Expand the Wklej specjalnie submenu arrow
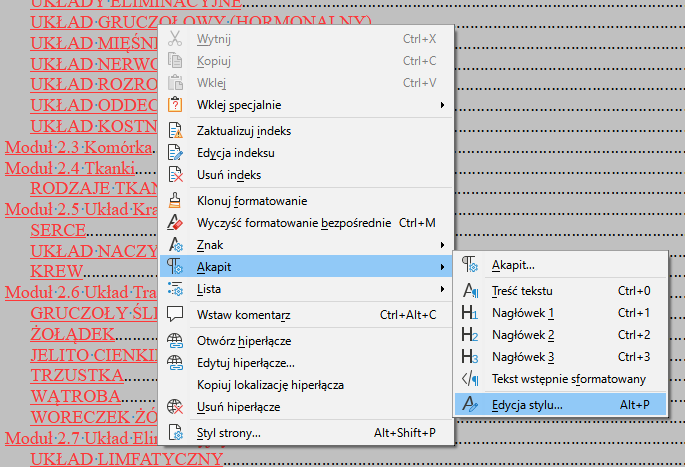Viewport: 685px width, 467px height. point(442,105)
